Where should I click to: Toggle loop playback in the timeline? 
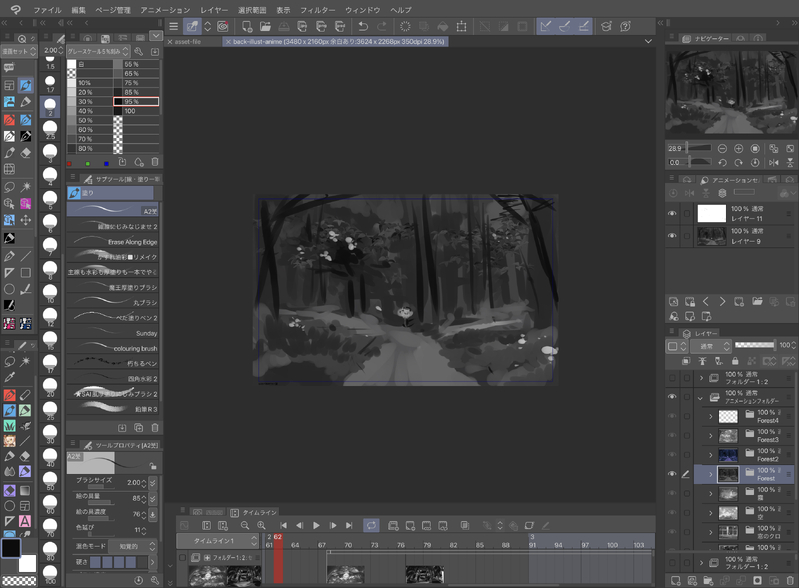pos(371,525)
